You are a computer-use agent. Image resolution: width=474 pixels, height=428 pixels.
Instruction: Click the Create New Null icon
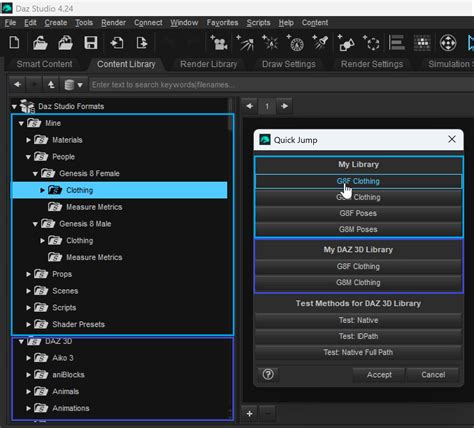(x=371, y=43)
